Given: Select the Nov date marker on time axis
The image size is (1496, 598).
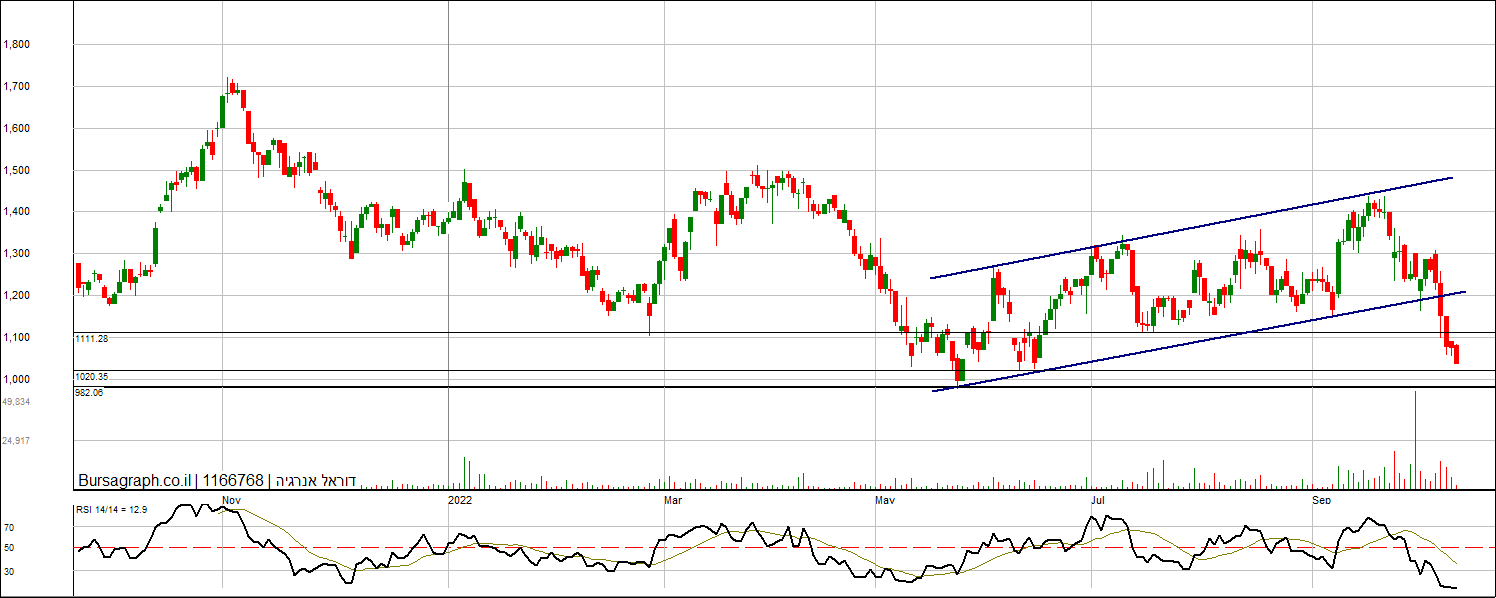Looking at the screenshot, I should pyautogui.click(x=231, y=498).
